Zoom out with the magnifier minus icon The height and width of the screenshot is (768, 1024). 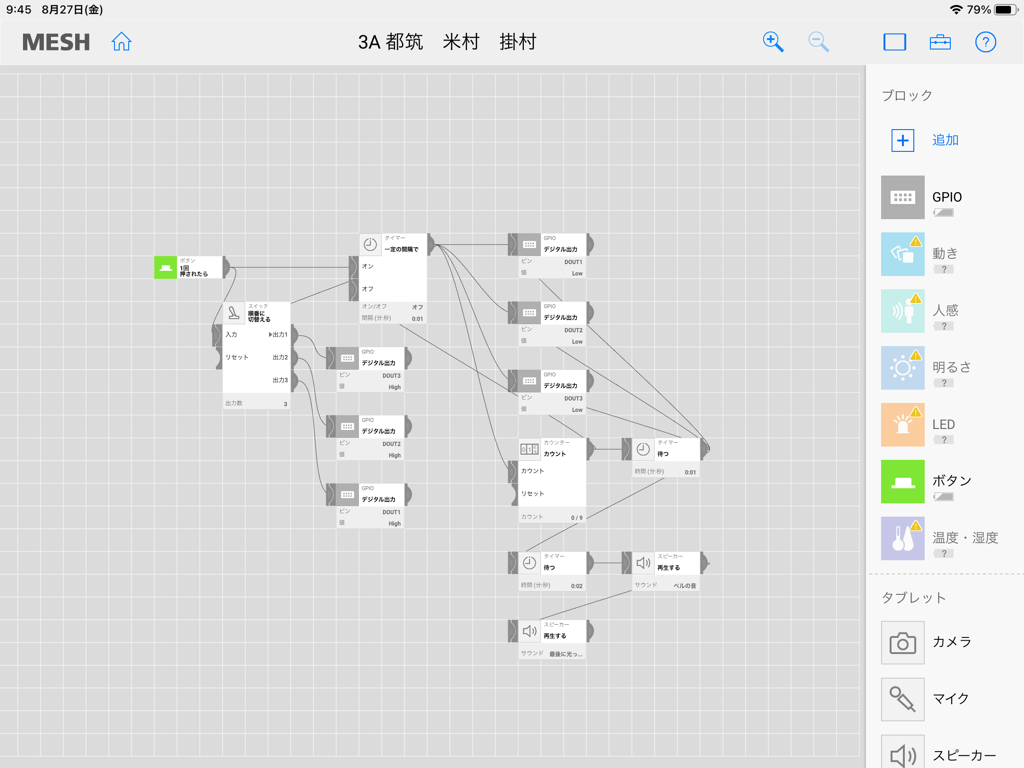(818, 42)
